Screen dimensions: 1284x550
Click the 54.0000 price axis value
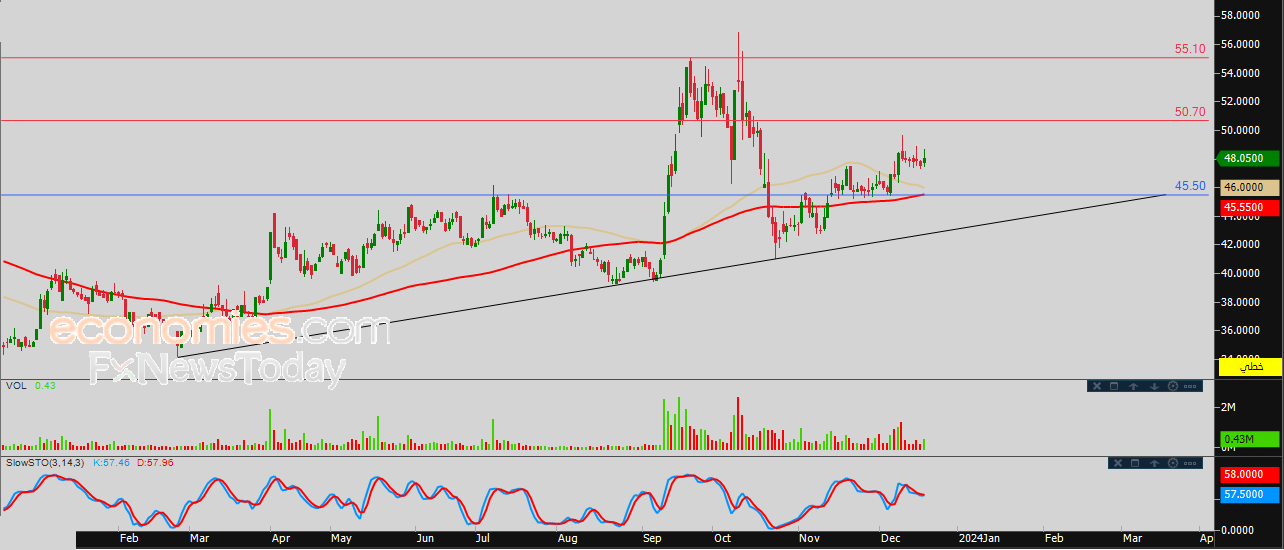(1240, 73)
